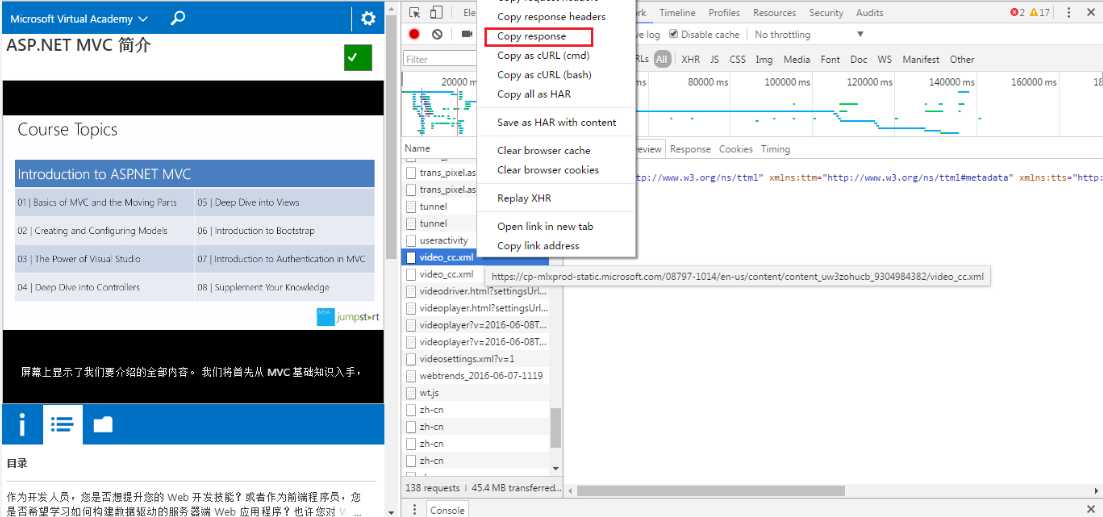
Task: Open the Console drawer tab
Action: (x=447, y=511)
